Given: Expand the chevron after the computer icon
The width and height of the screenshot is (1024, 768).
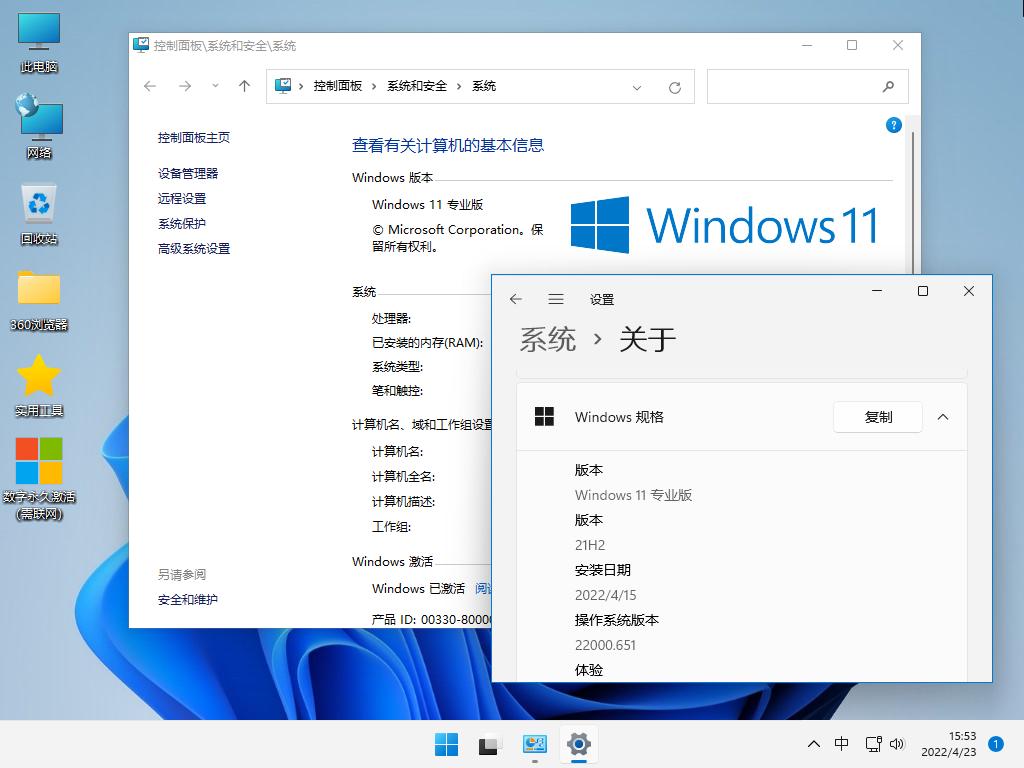Looking at the screenshot, I should [301, 86].
